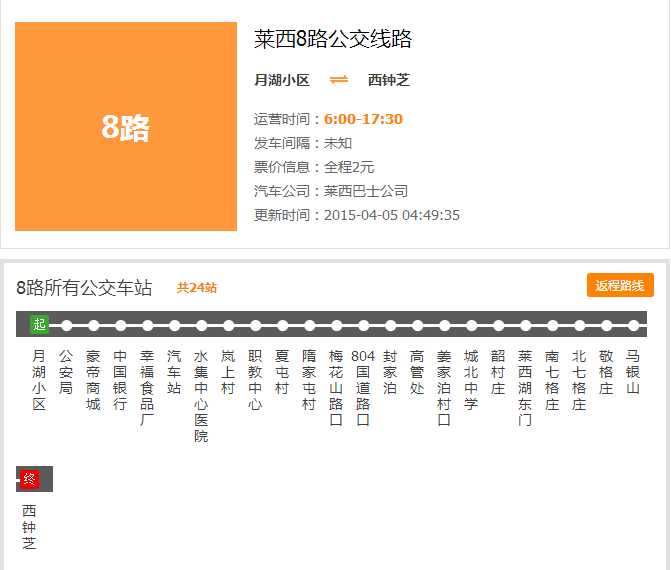671x570 pixels.
Task: Select the 汽车站 stop
Action: 174,372
